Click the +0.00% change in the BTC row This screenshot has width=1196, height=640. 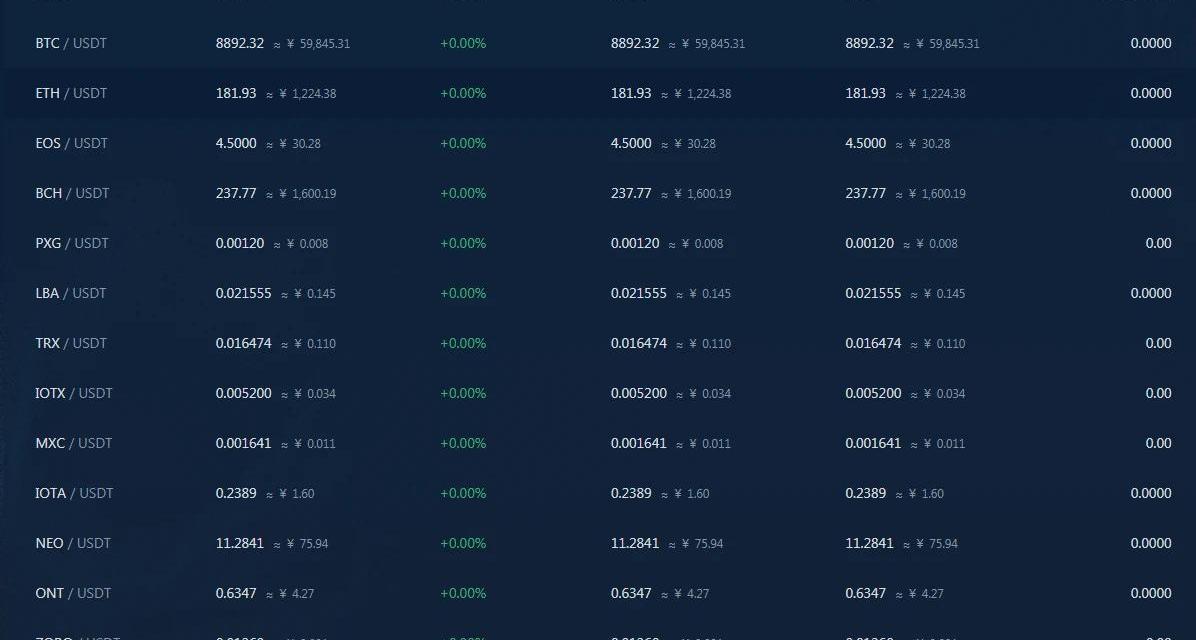click(463, 43)
